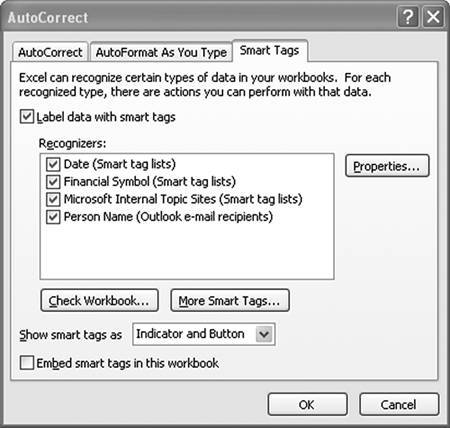Select the Smart Tags tab
The width and height of the screenshot is (450, 428).
[x=269, y=51]
